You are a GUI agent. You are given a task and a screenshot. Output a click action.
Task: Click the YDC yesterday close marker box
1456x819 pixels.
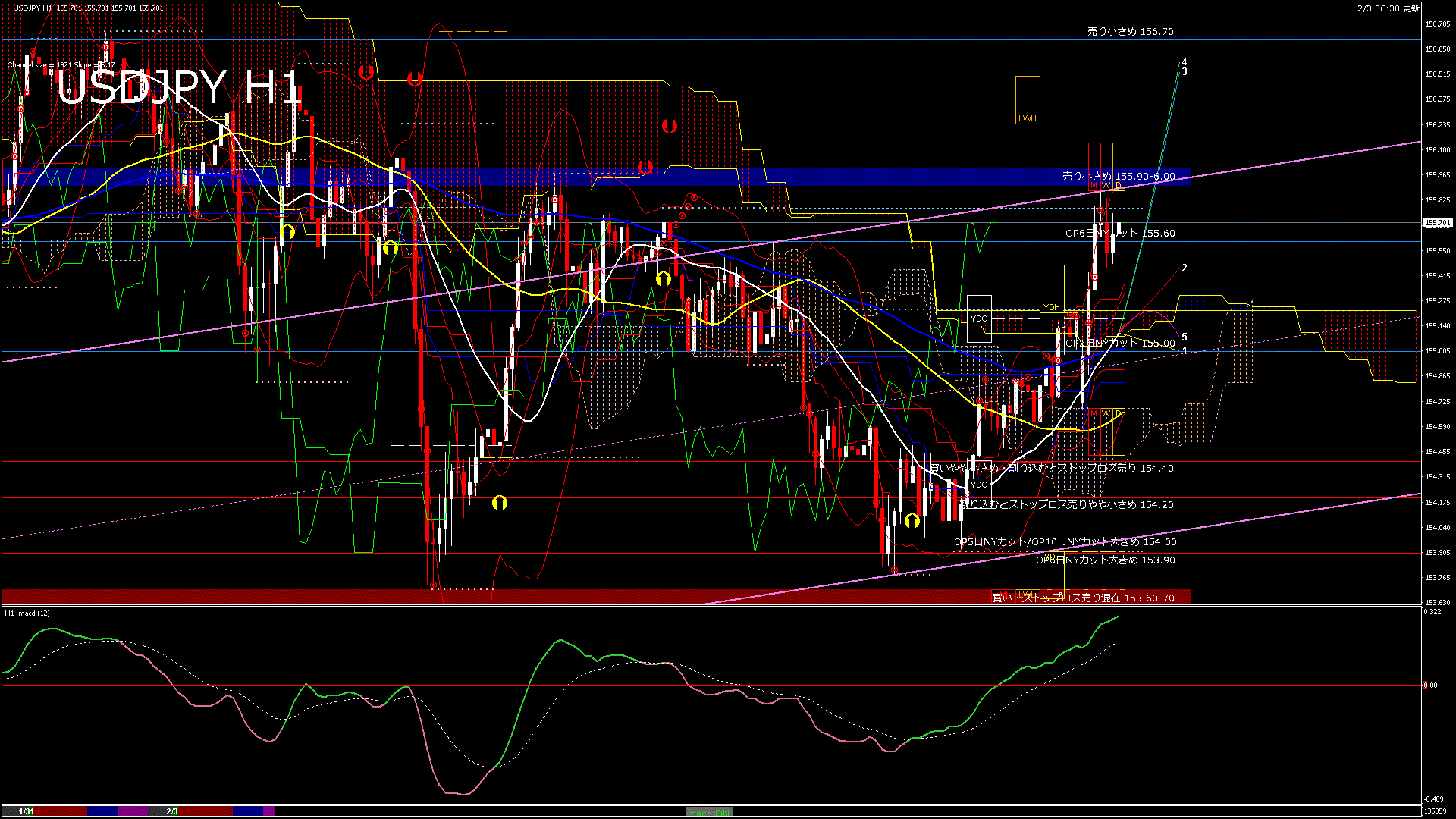point(979,318)
